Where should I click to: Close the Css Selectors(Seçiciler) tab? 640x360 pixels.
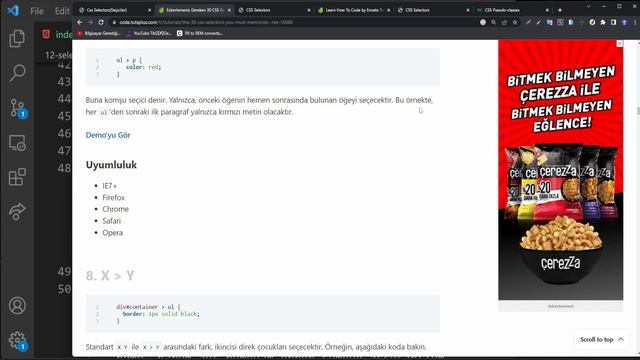[149, 10]
